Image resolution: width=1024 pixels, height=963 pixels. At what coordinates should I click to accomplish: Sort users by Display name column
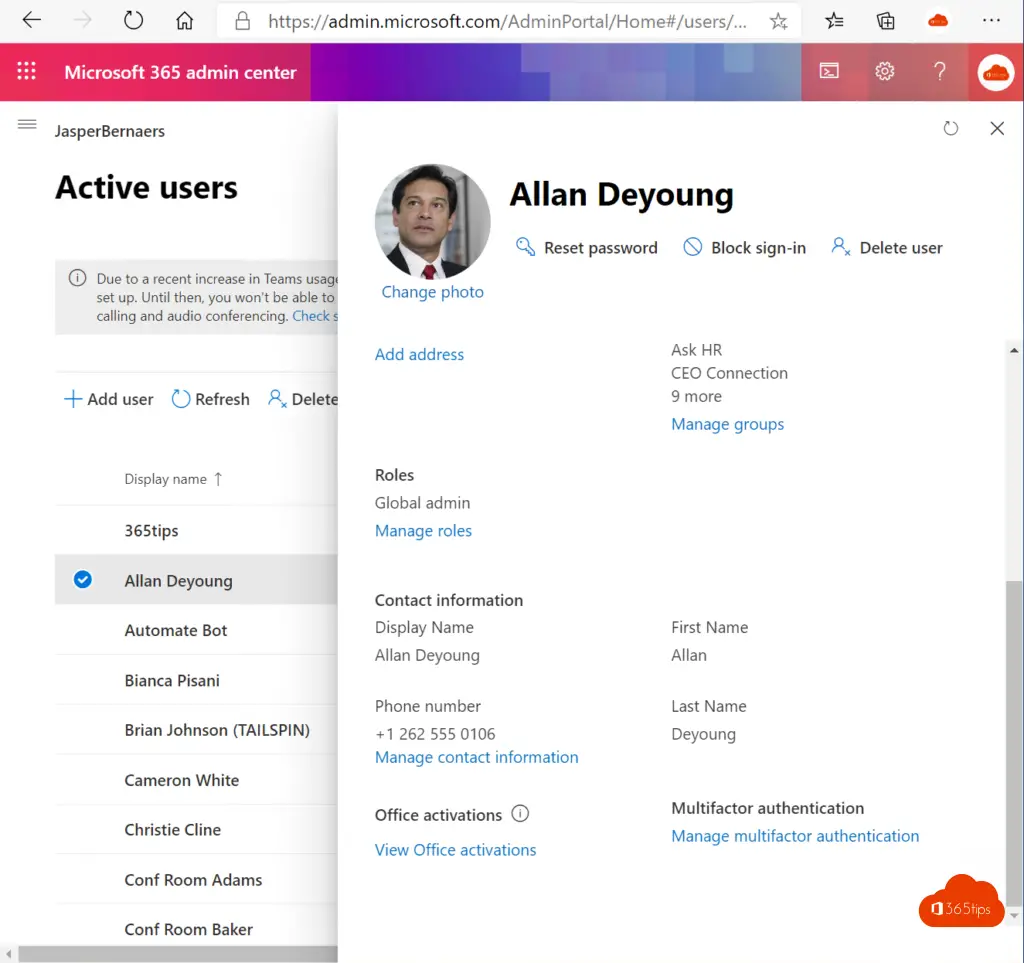[174, 479]
